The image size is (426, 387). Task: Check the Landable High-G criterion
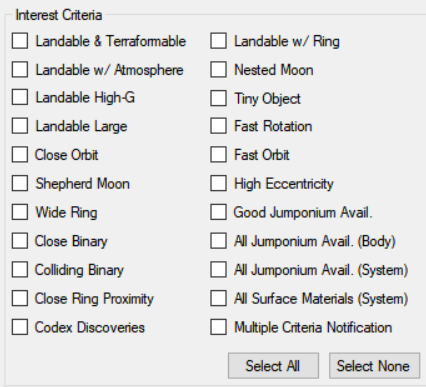[x=20, y=98]
